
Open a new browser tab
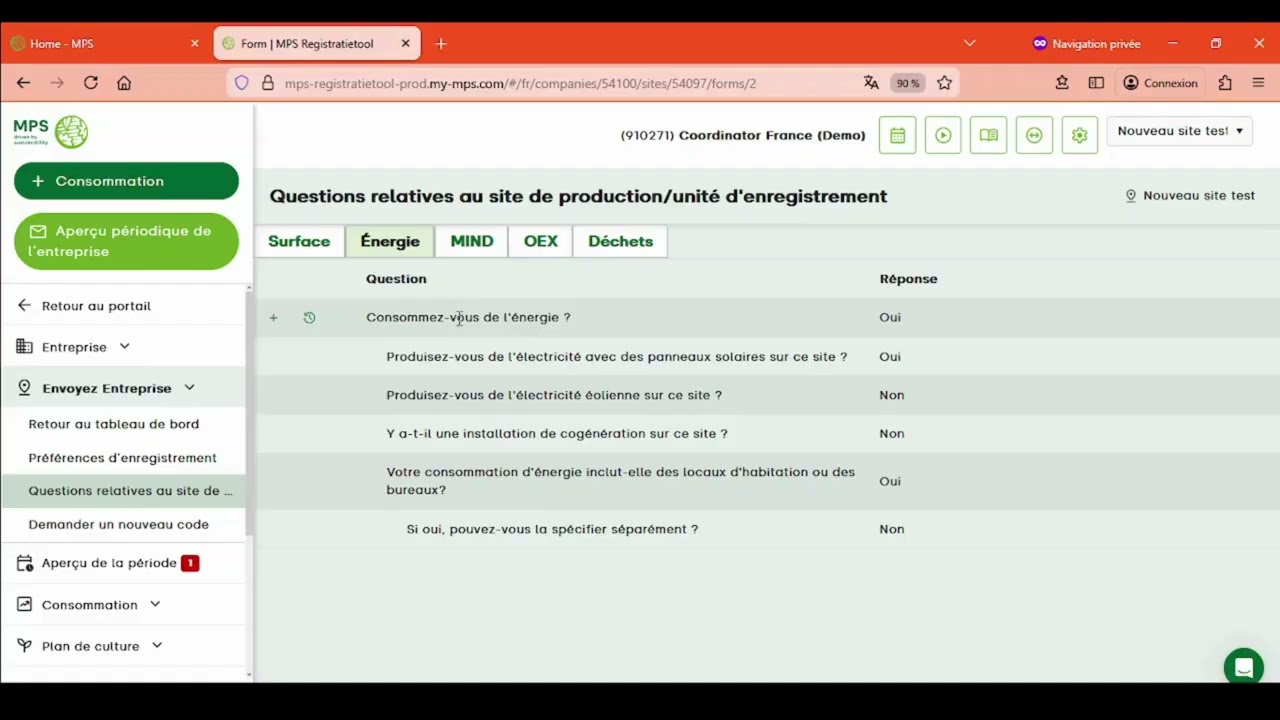(441, 43)
